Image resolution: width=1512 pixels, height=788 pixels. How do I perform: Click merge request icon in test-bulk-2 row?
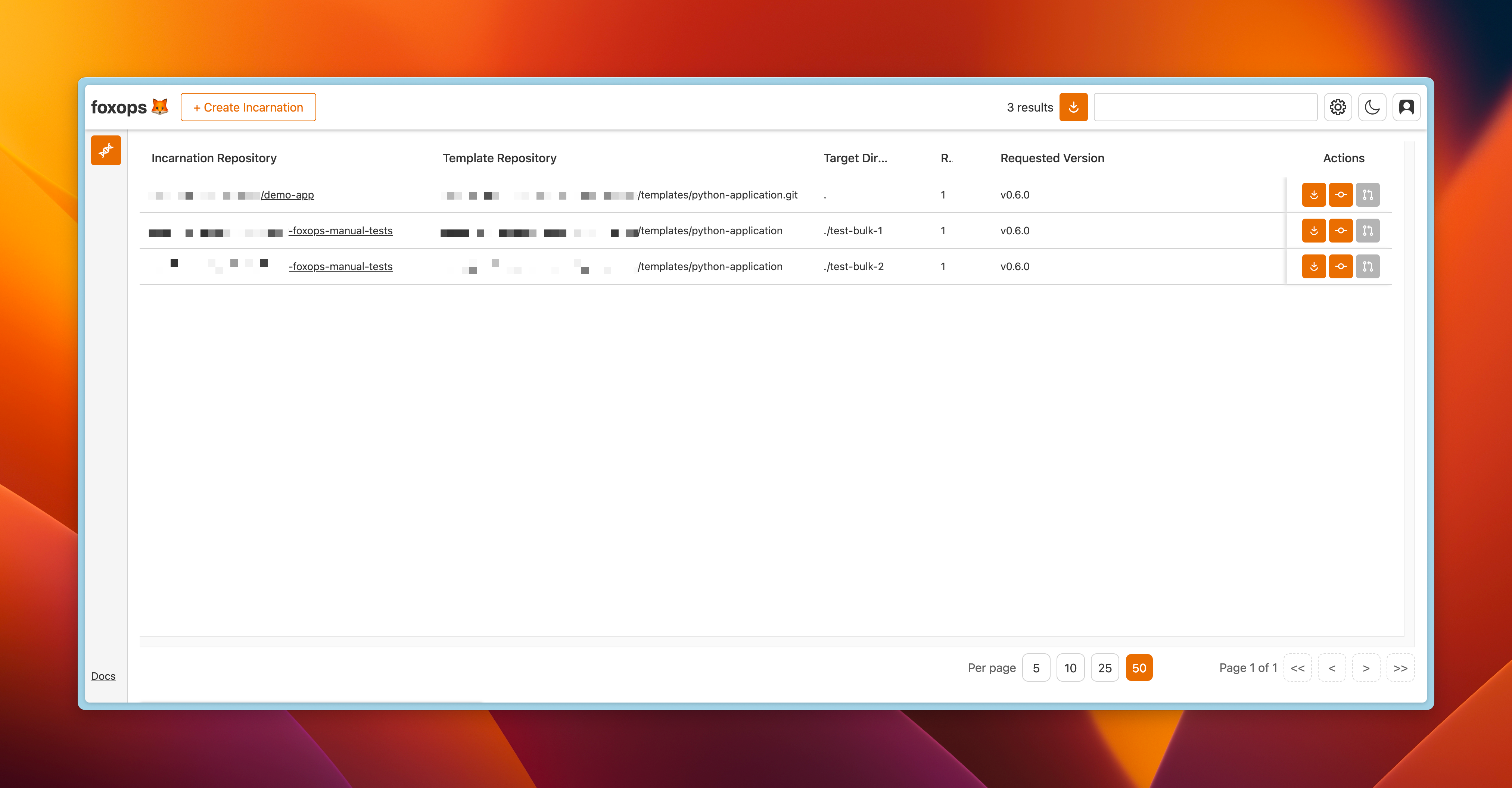click(x=1368, y=266)
